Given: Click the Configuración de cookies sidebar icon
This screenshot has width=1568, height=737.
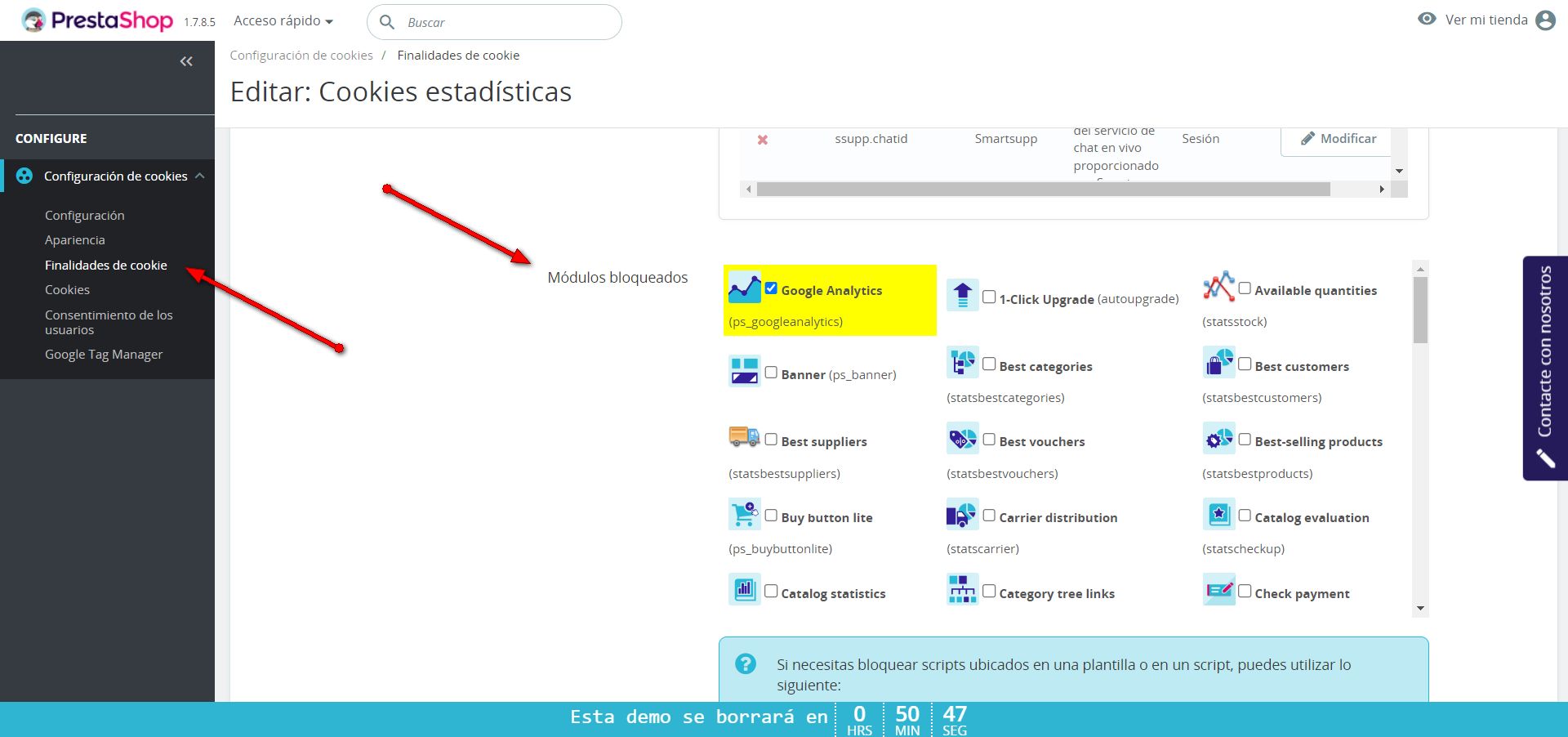Looking at the screenshot, I should 24,176.
